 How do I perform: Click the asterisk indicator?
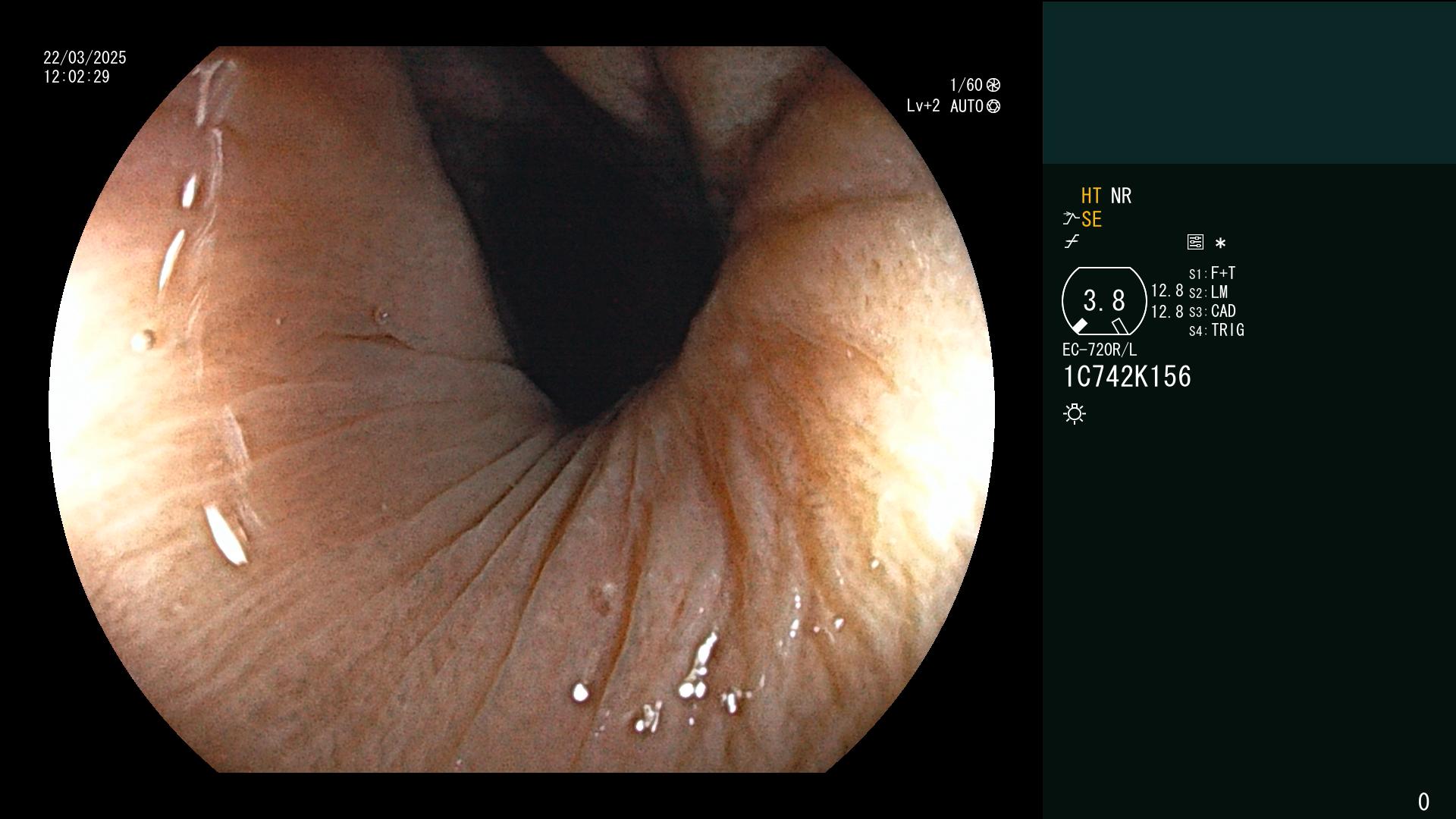(1220, 243)
